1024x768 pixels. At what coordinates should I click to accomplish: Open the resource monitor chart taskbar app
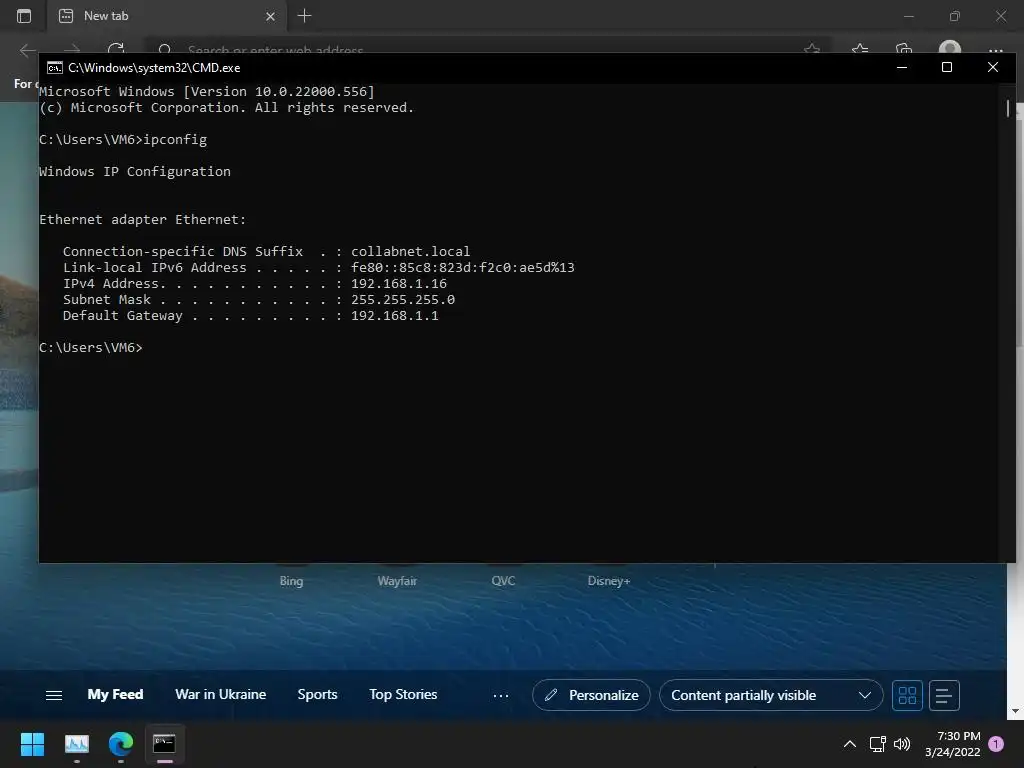click(76, 744)
